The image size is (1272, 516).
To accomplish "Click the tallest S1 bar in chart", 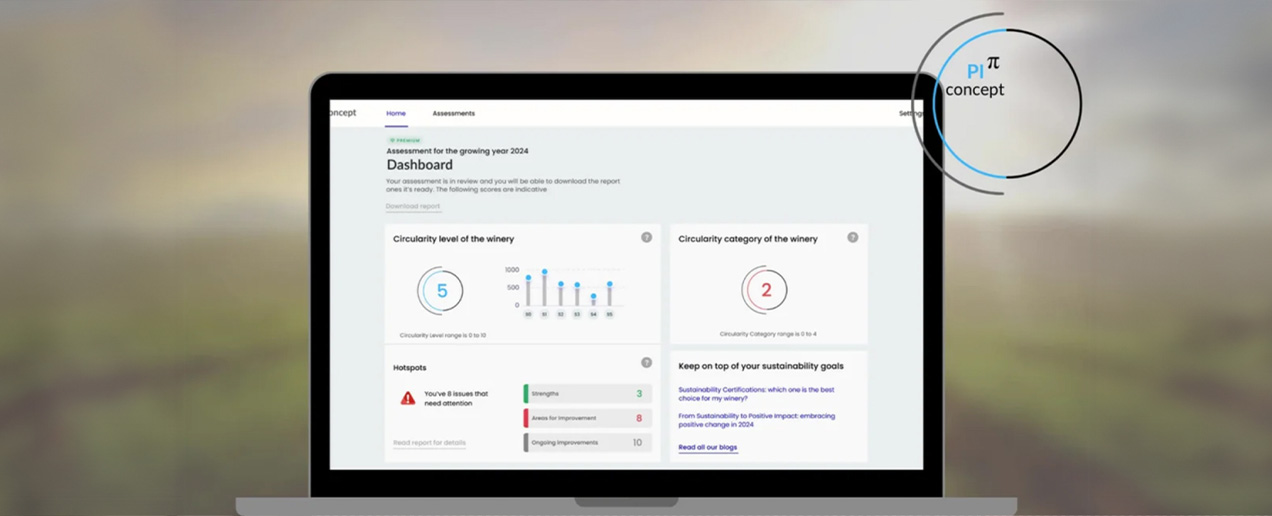I will tap(545, 289).
